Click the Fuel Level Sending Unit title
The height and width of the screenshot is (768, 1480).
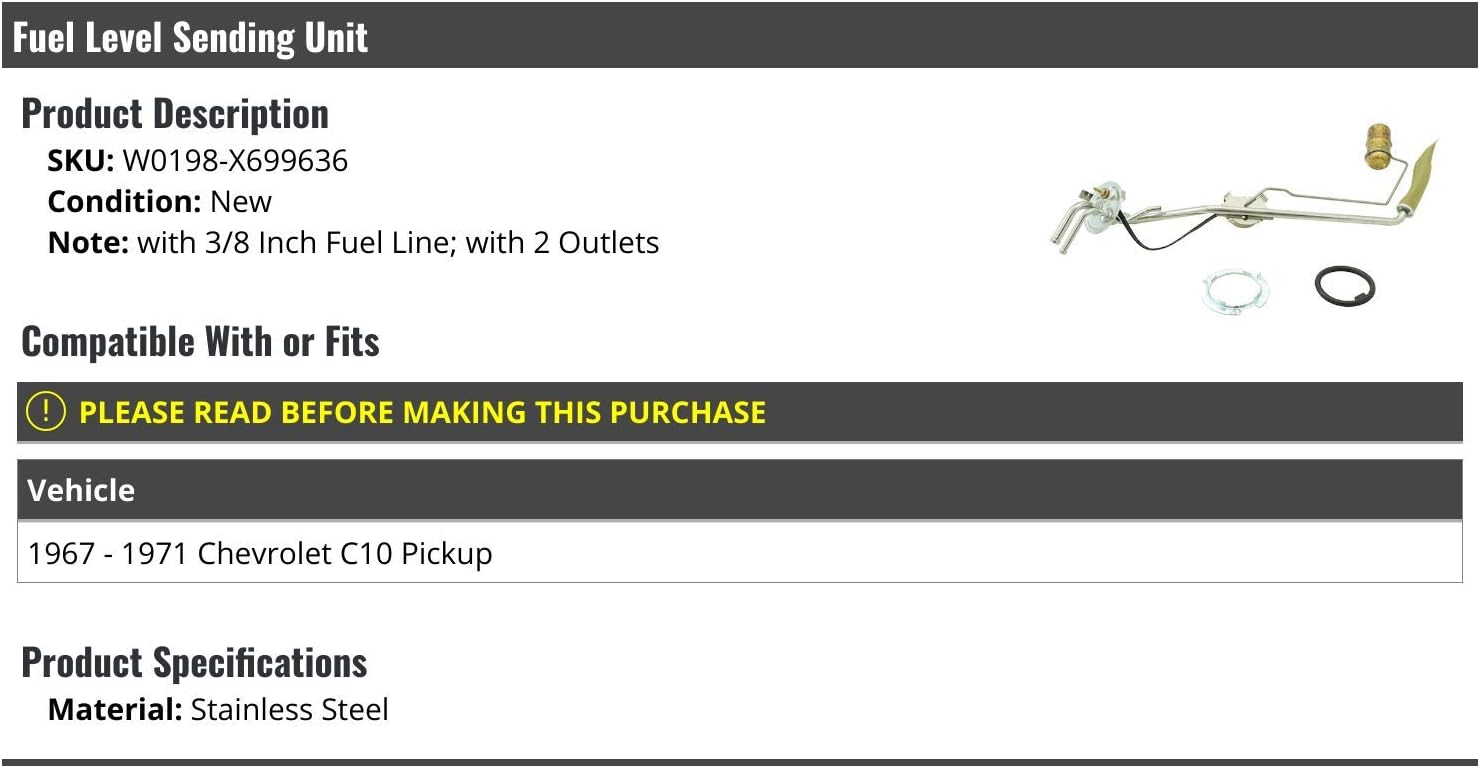click(190, 37)
